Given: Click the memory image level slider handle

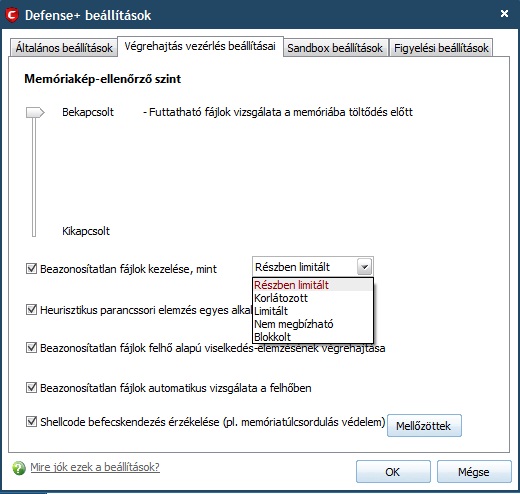Looking at the screenshot, I should pos(35,112).
